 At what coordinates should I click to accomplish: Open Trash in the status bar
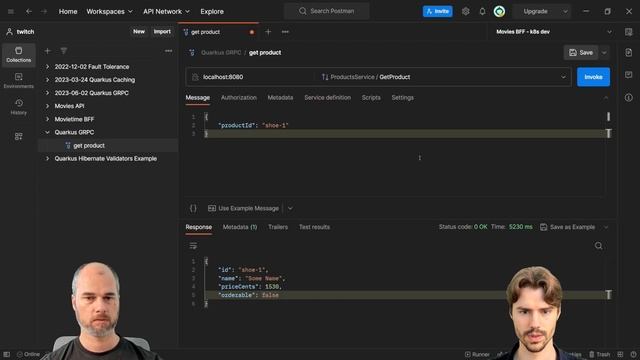(600, 354)
